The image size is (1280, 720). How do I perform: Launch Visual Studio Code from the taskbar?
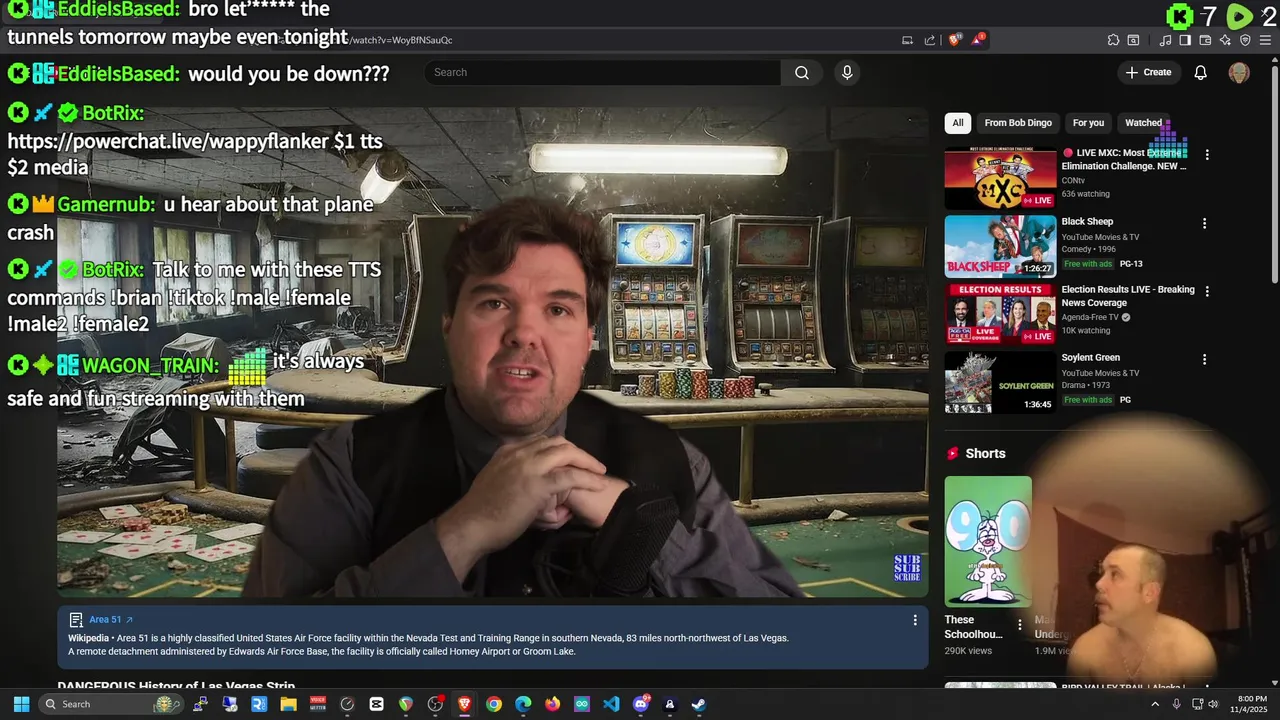pyautogui.click(x=611, y=704)
